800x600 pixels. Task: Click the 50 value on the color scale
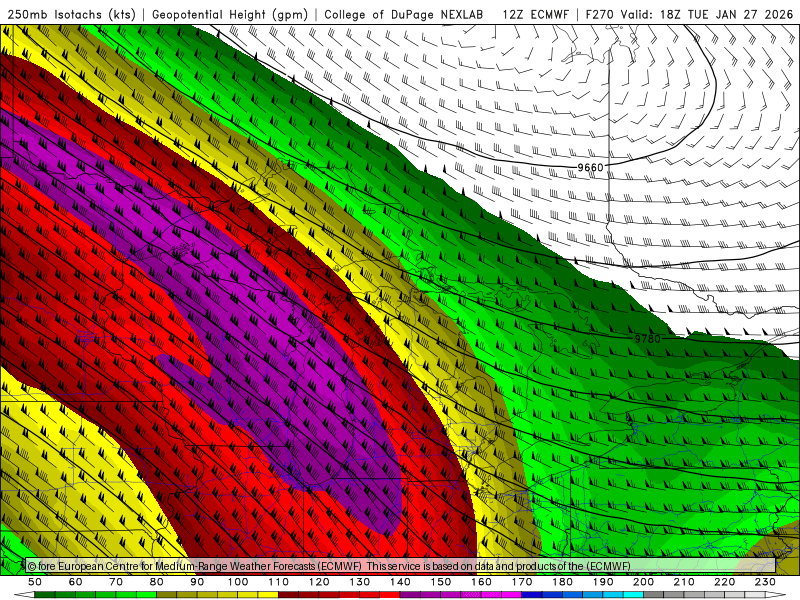click(35, 582)
